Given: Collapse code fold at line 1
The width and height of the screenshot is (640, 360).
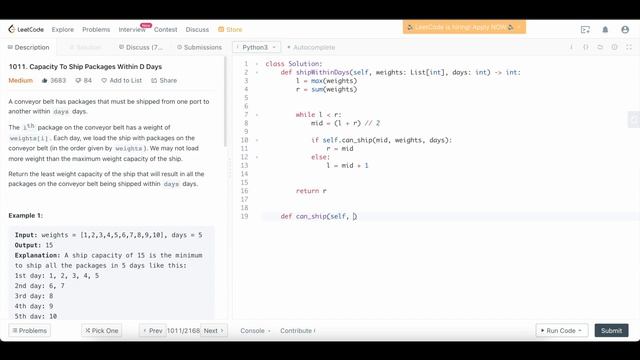Looking at the screenshot, I should (257, 64).
